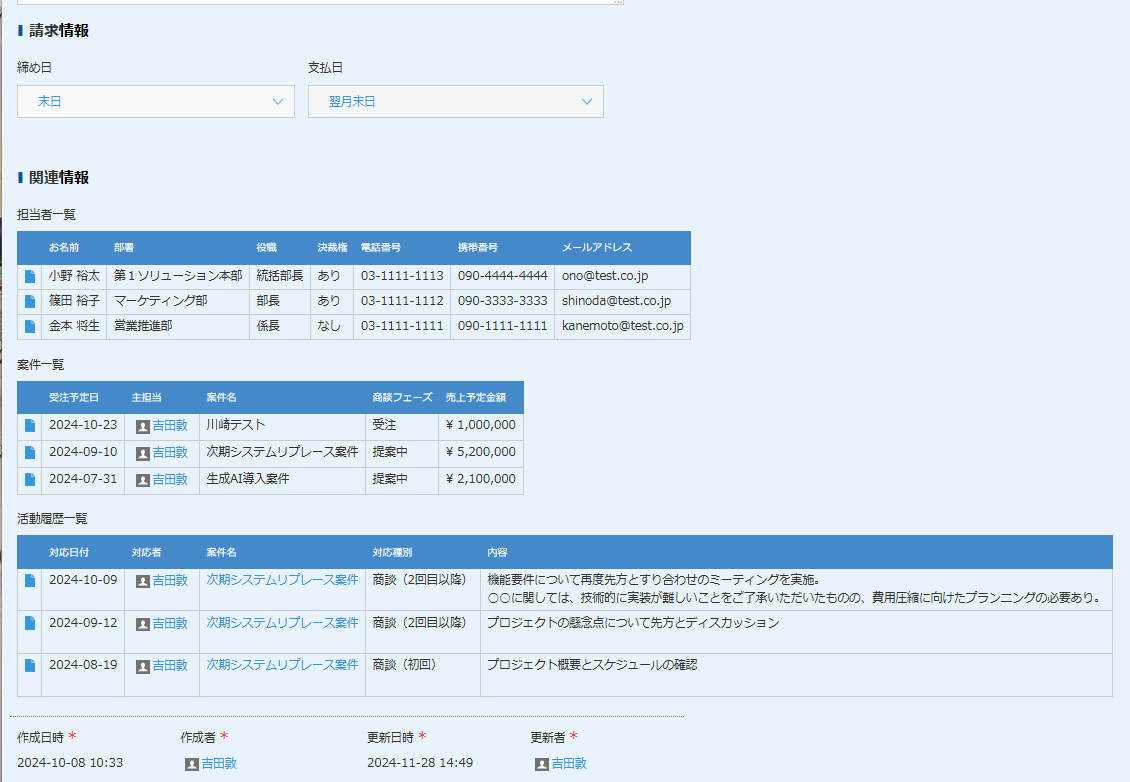Open record icon for 金本 将生 row
Viewport: 1130px width, 782px height.
[30, 326]
